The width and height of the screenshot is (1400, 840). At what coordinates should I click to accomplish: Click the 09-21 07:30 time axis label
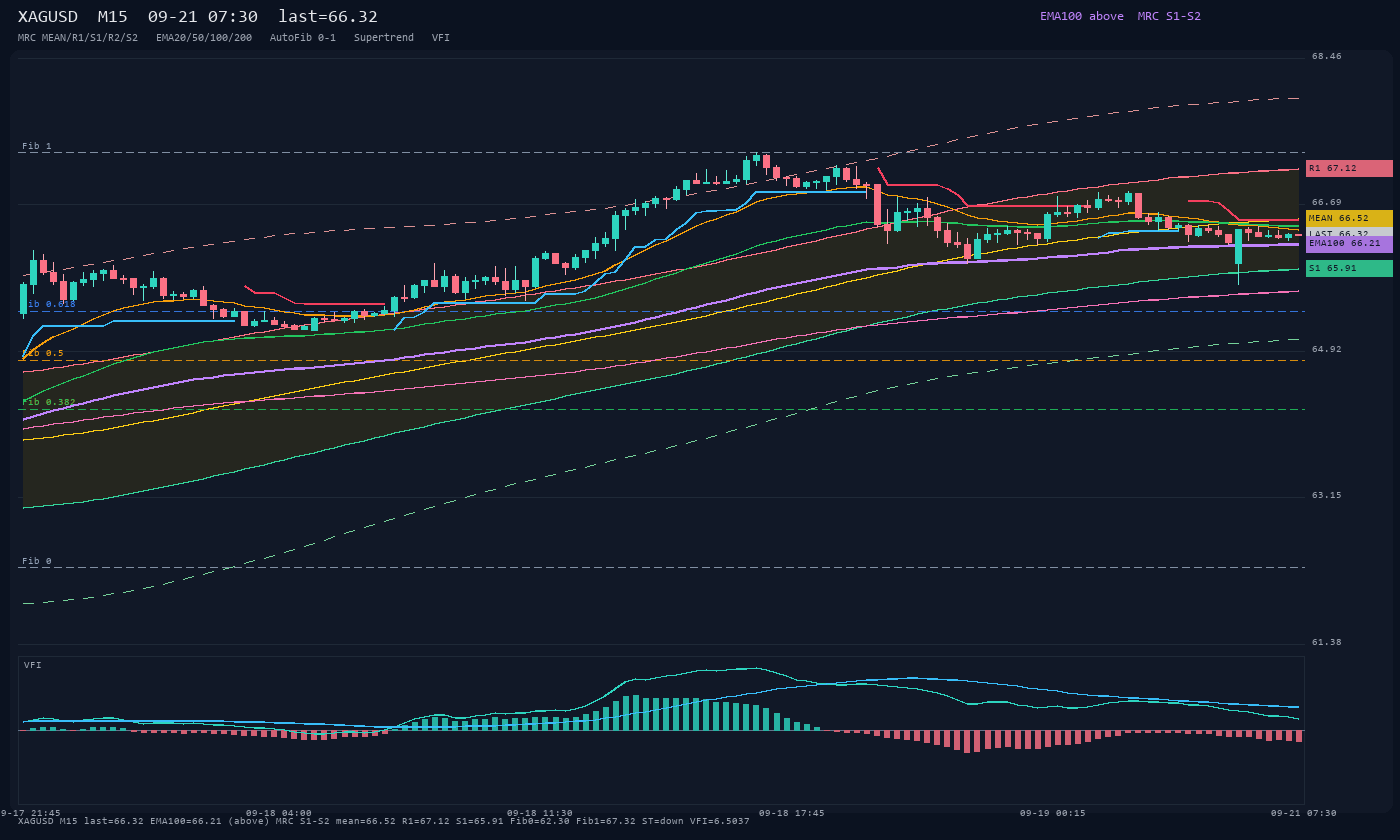coord(1304,813)
